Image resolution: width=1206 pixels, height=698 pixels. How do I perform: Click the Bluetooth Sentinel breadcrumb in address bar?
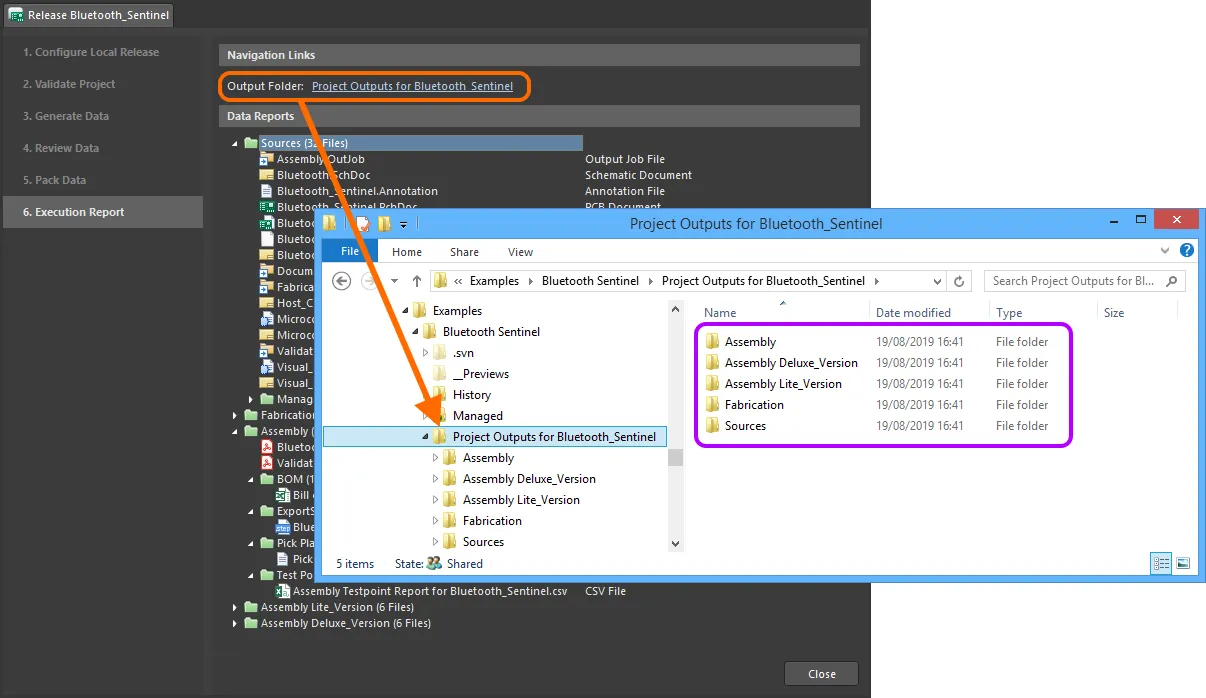590,281
